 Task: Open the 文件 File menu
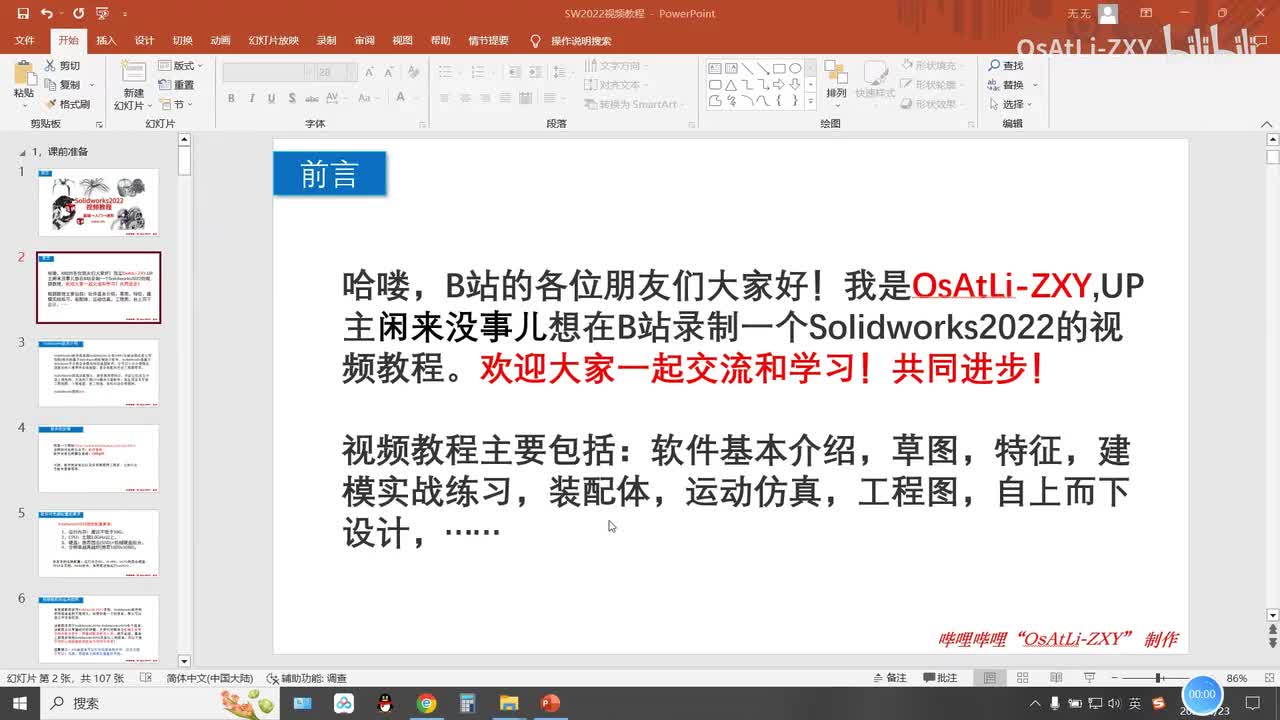(25, 41)
